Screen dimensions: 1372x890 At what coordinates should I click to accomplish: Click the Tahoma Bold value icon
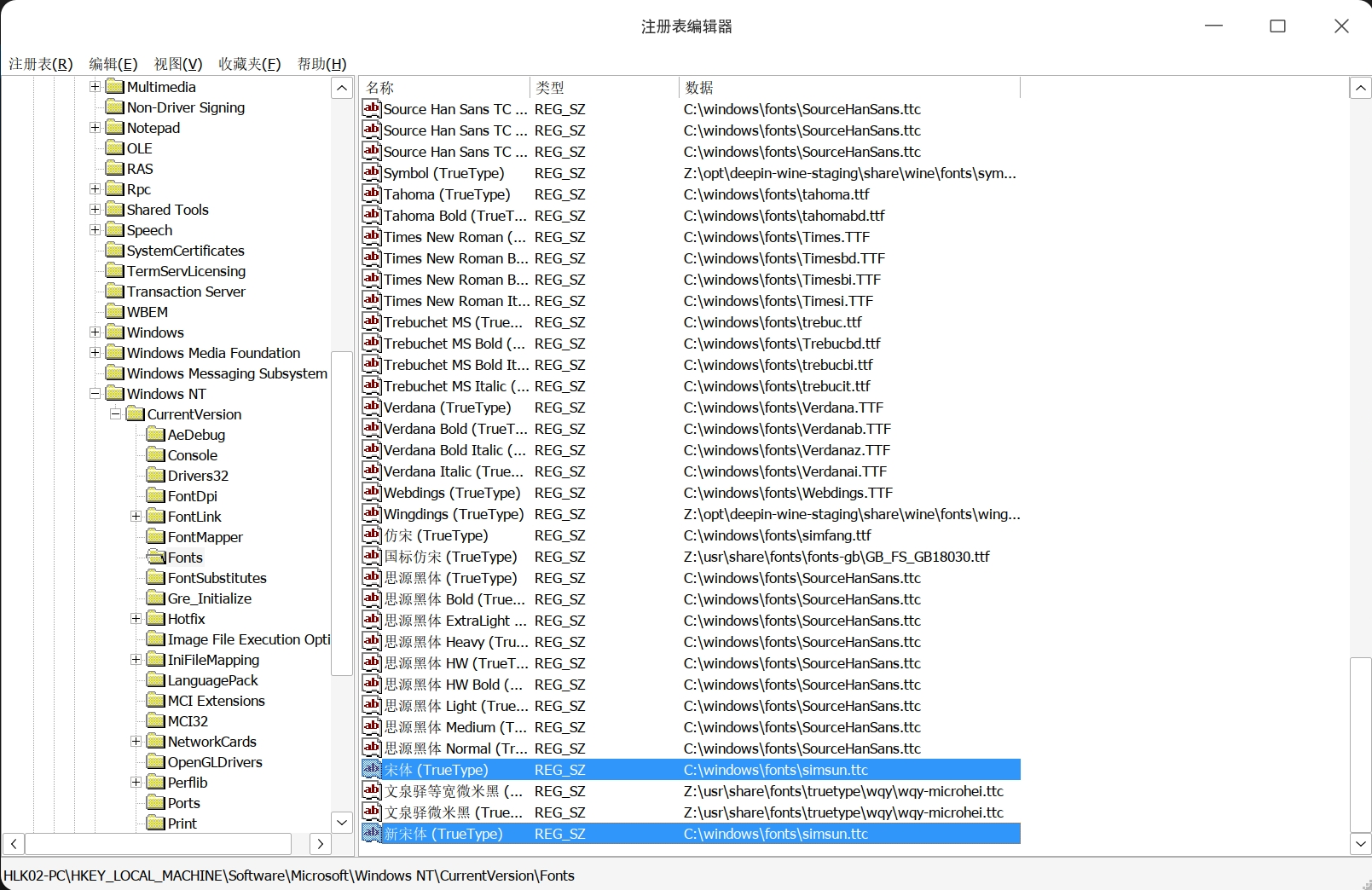point(372,215)
